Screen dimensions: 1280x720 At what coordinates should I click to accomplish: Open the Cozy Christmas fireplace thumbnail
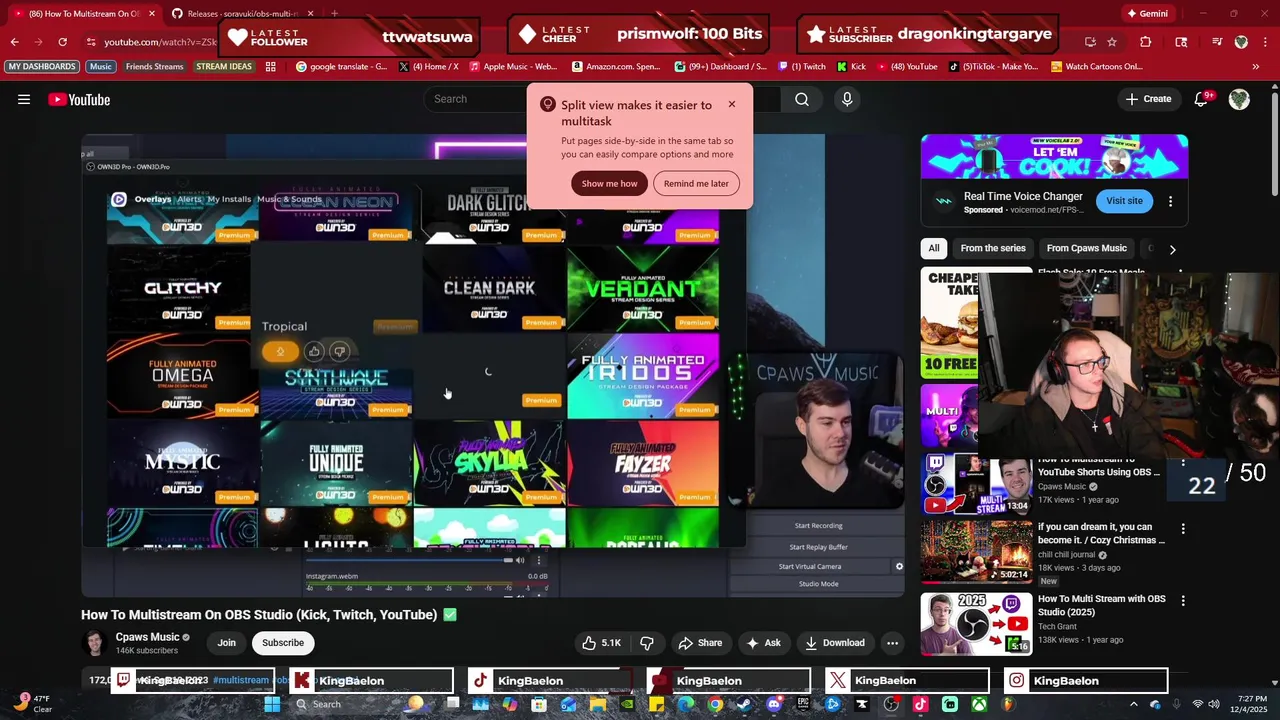[977, 551]
